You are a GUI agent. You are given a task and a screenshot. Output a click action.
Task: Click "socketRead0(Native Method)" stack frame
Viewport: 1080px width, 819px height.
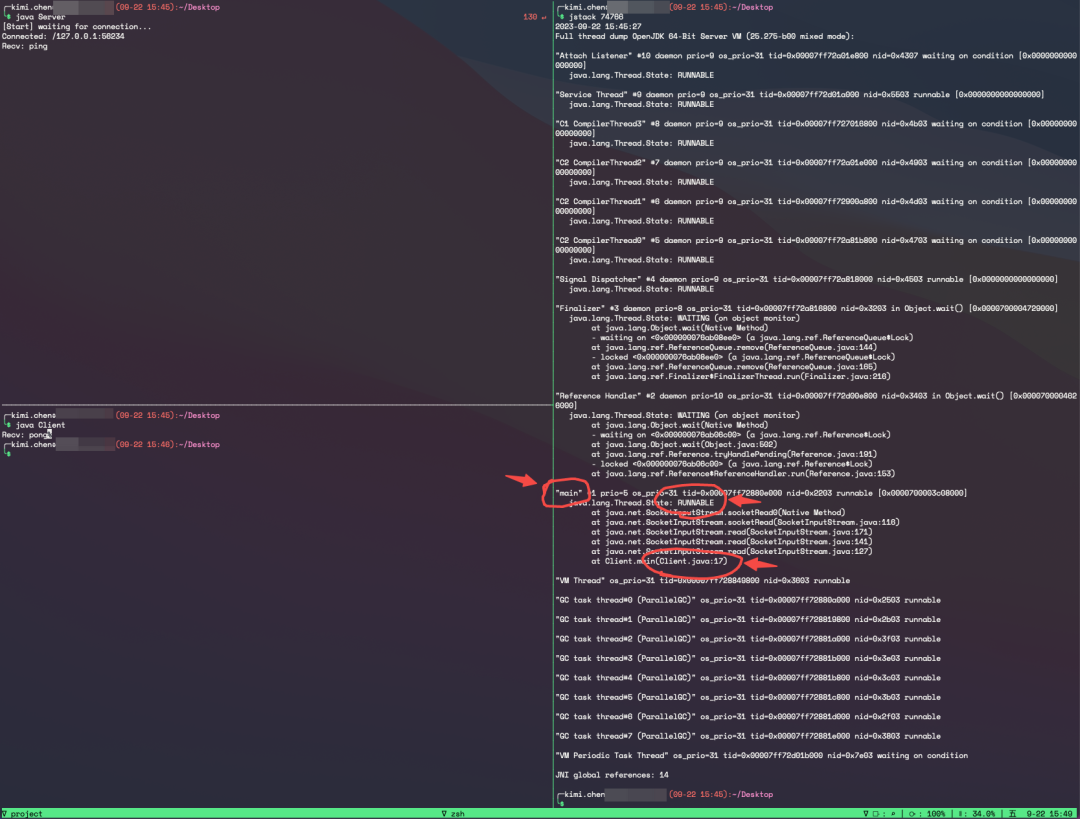[718, 512]
